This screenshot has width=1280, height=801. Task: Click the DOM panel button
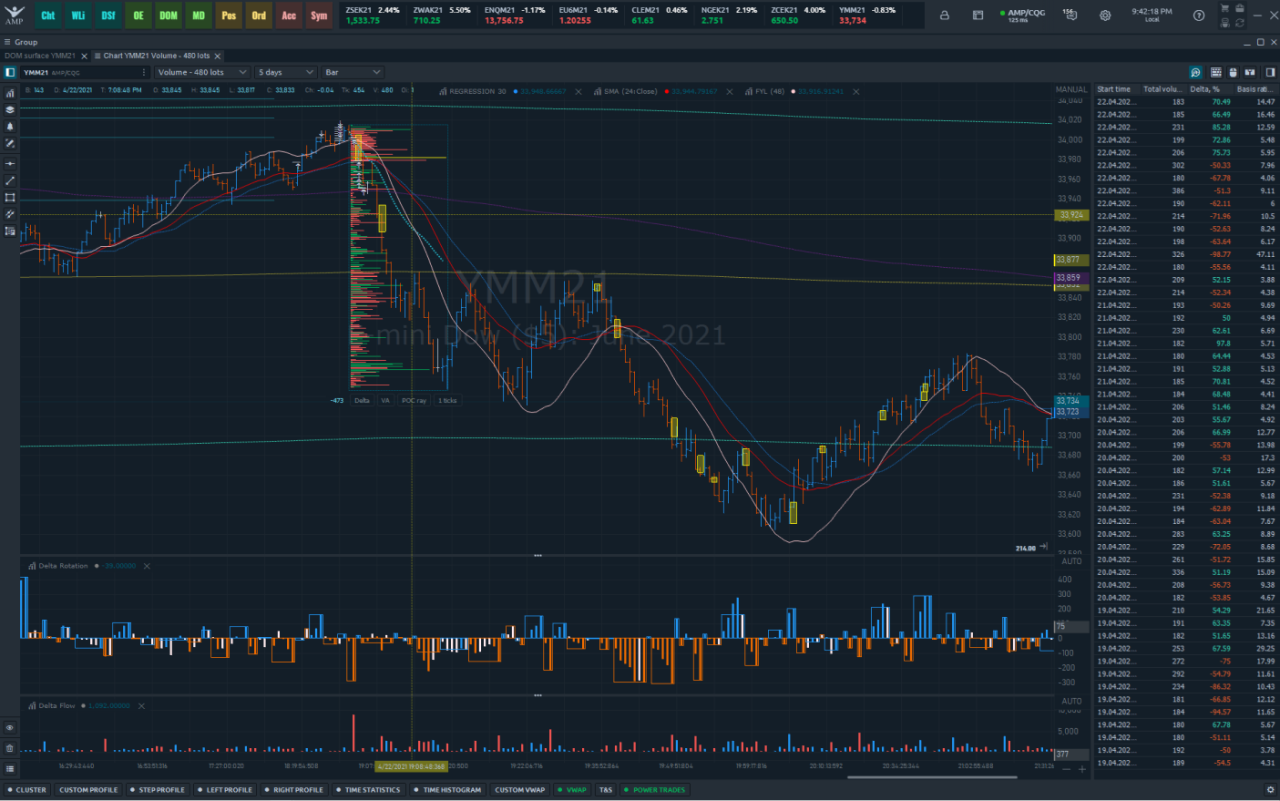click(169, 15)
